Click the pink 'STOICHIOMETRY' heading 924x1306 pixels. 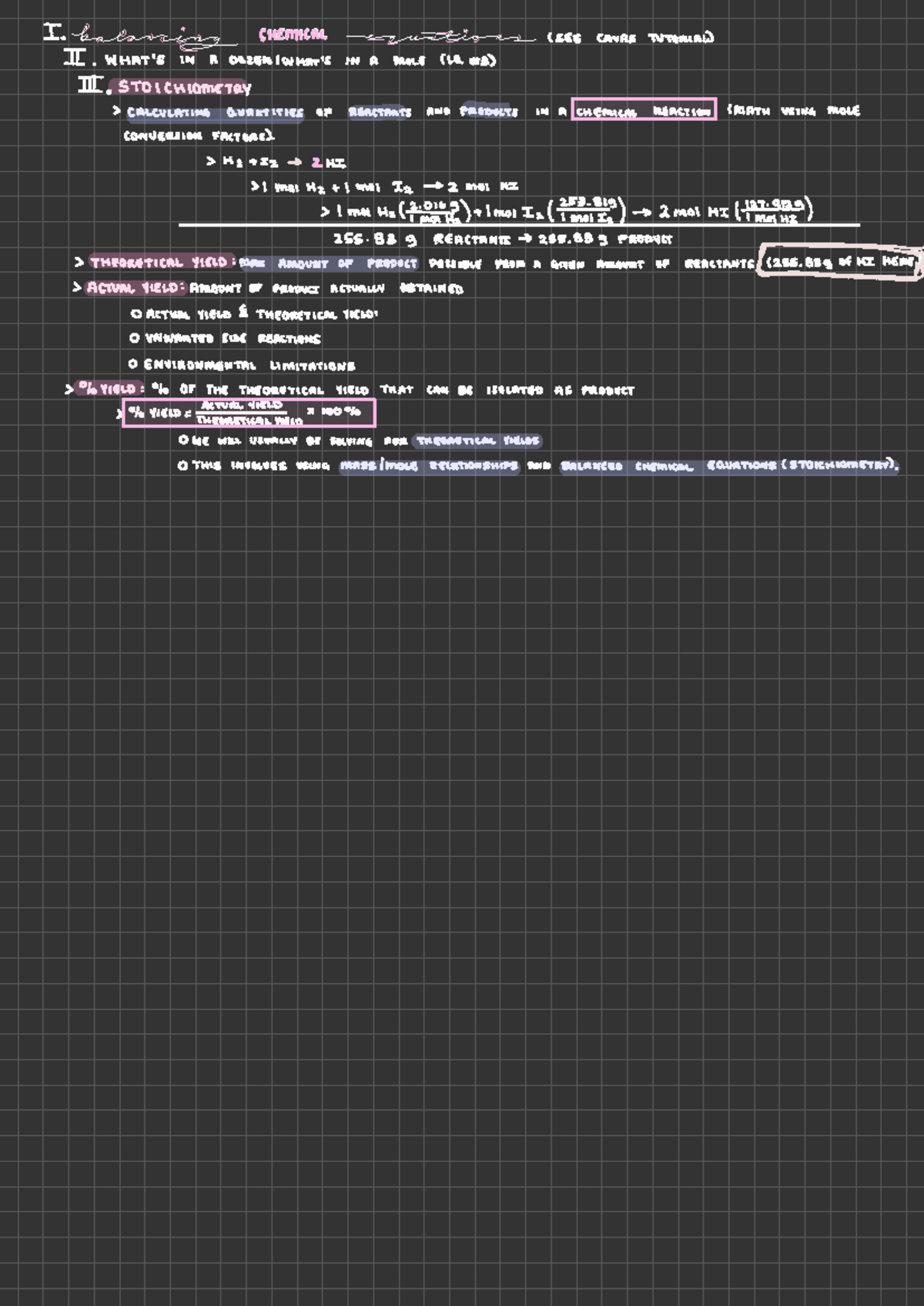184,87
